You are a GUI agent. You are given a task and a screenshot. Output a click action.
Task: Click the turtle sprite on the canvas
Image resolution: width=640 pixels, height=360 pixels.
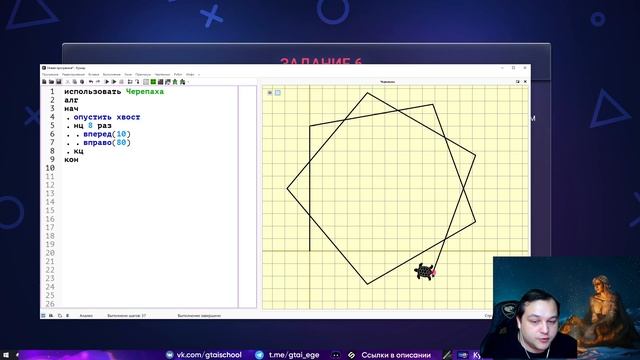[x=425, y=271]
